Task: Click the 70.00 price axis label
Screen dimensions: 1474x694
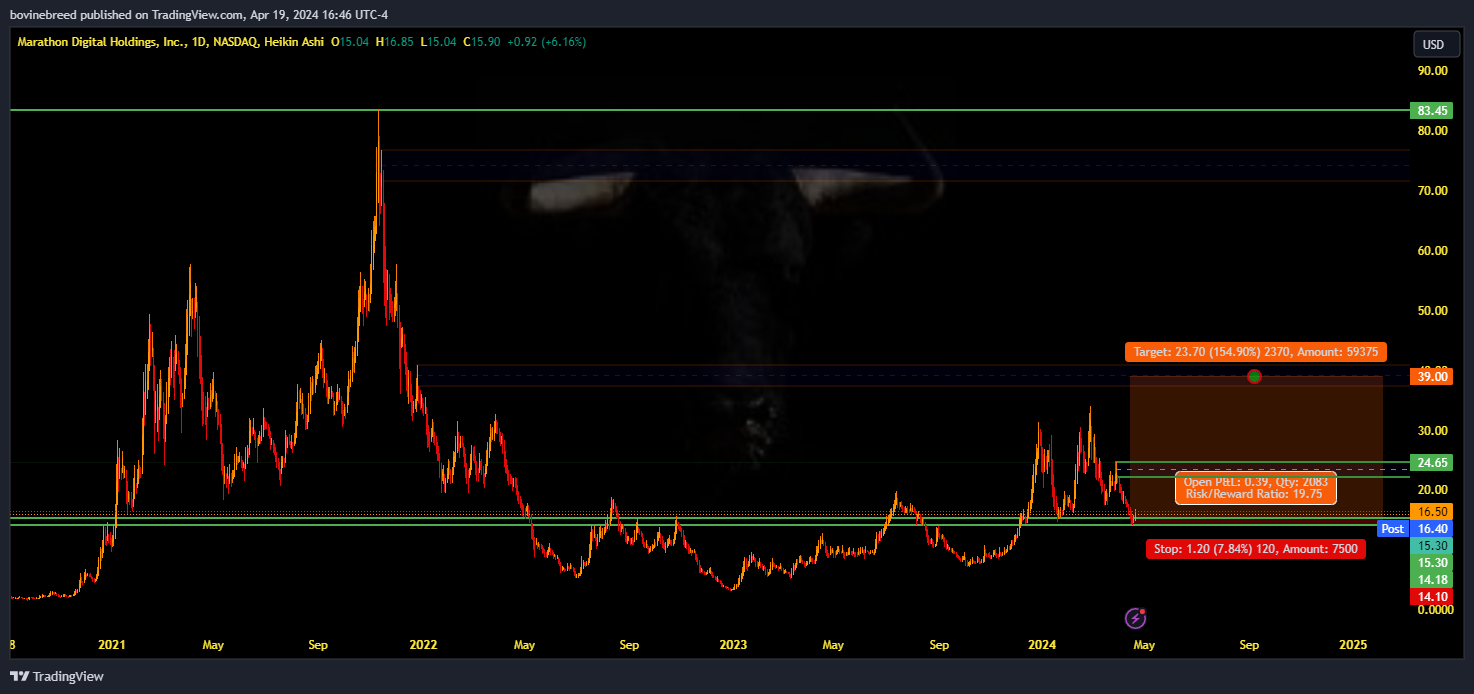Action: 1433,191
